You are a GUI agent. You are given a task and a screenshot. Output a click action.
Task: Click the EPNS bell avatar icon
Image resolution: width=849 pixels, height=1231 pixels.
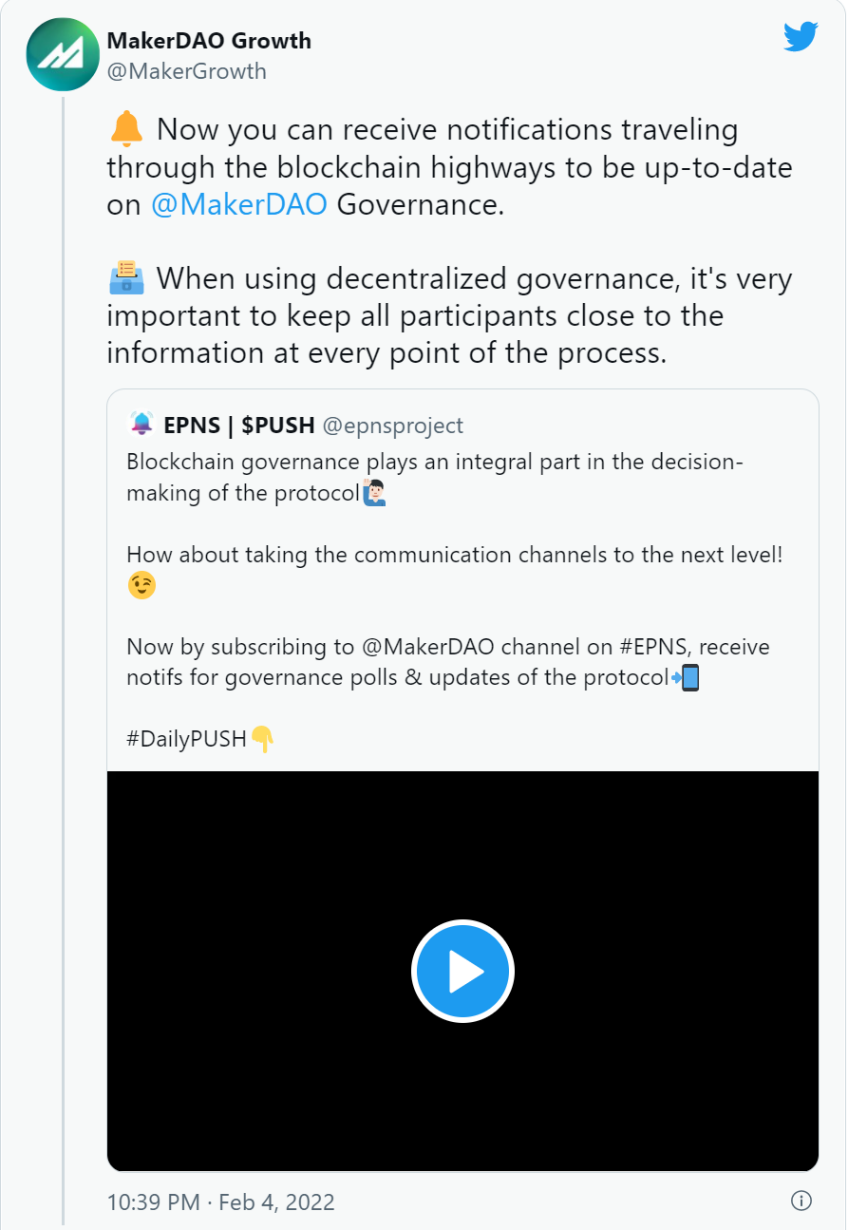142,424
